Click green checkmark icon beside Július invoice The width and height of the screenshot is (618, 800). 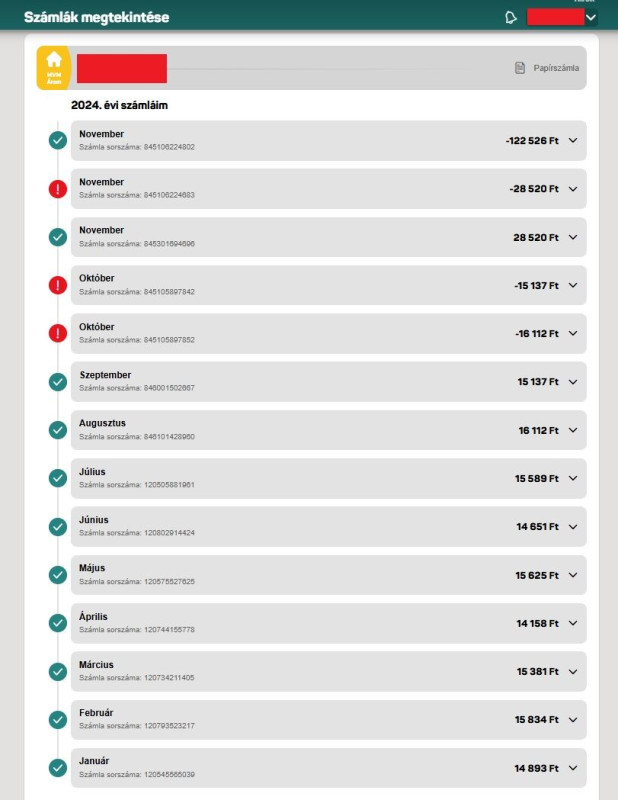coord(58,478)
